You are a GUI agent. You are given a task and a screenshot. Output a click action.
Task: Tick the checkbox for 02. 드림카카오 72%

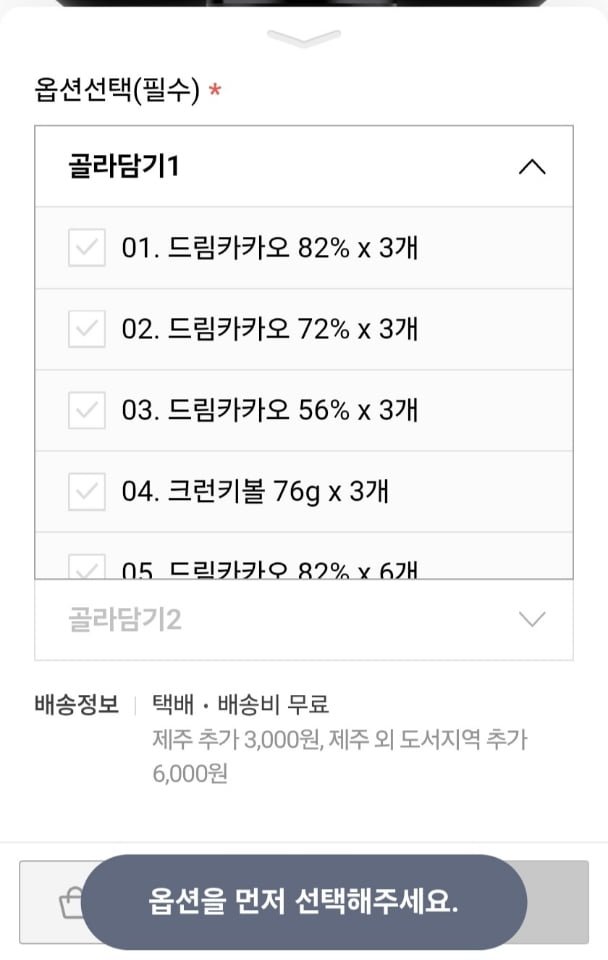(87, 329)
